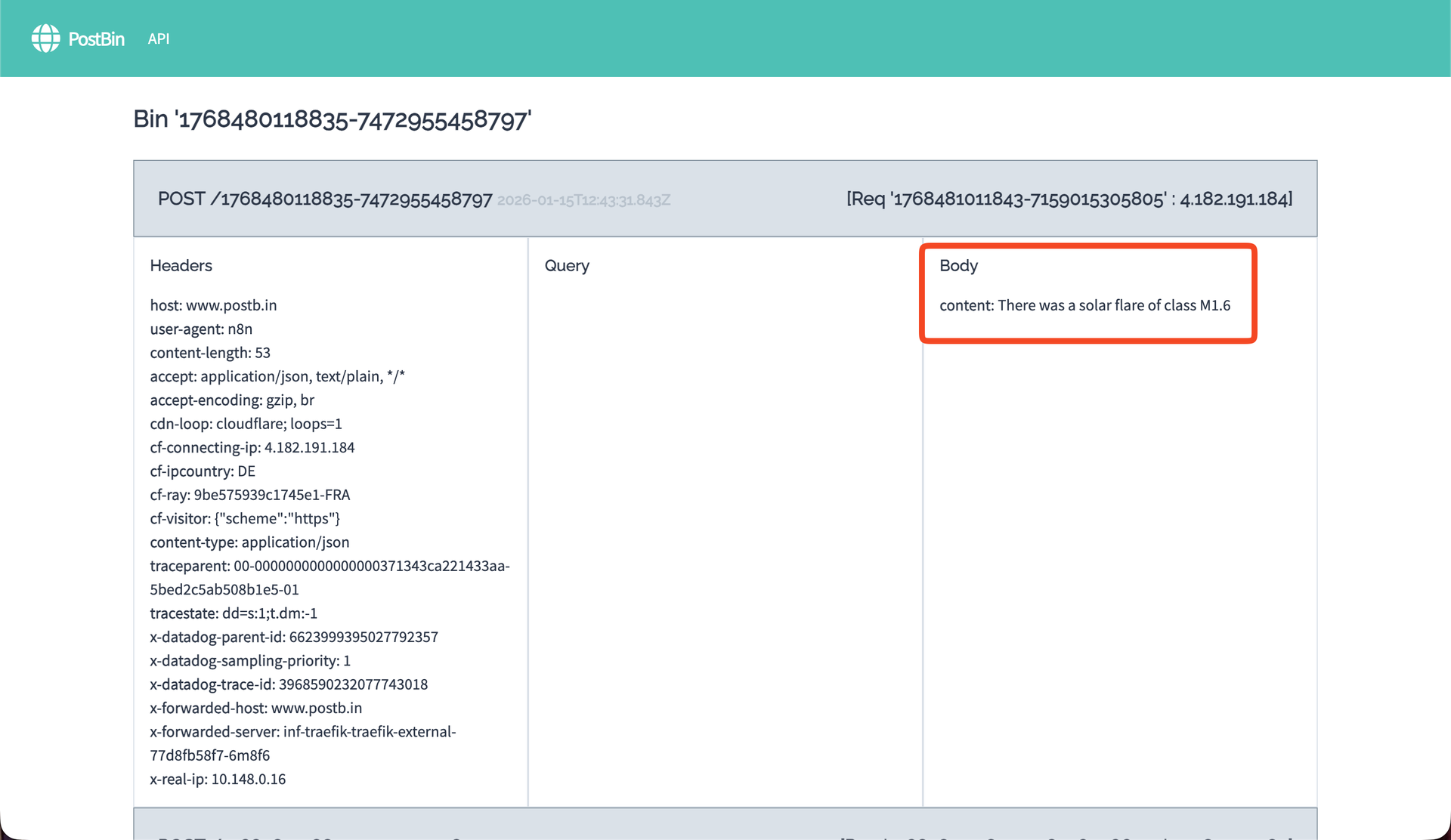Click the content-type: application/json header line
Screen dimensions: 1451x840
click(249, 542)
